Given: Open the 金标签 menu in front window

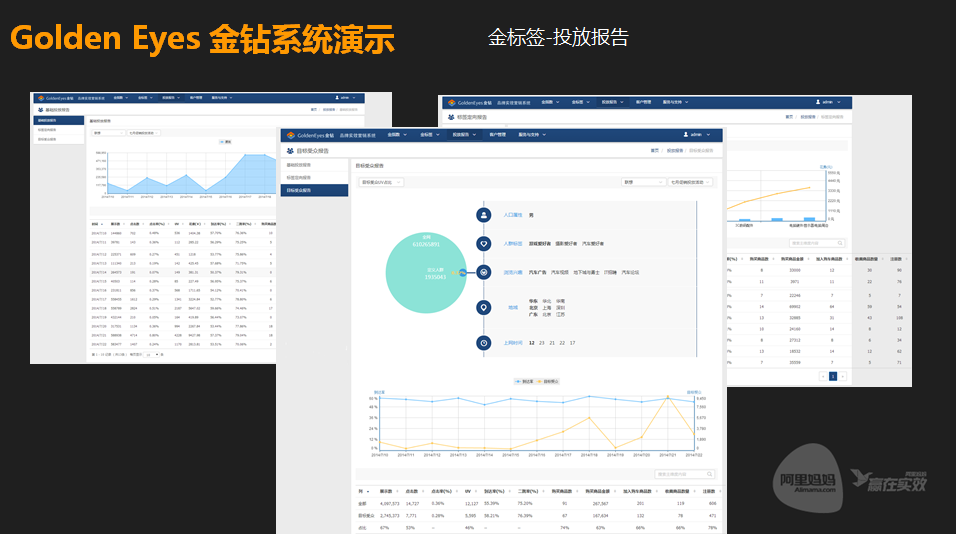Looking at the screenshot, I should (x=429, y=135).
